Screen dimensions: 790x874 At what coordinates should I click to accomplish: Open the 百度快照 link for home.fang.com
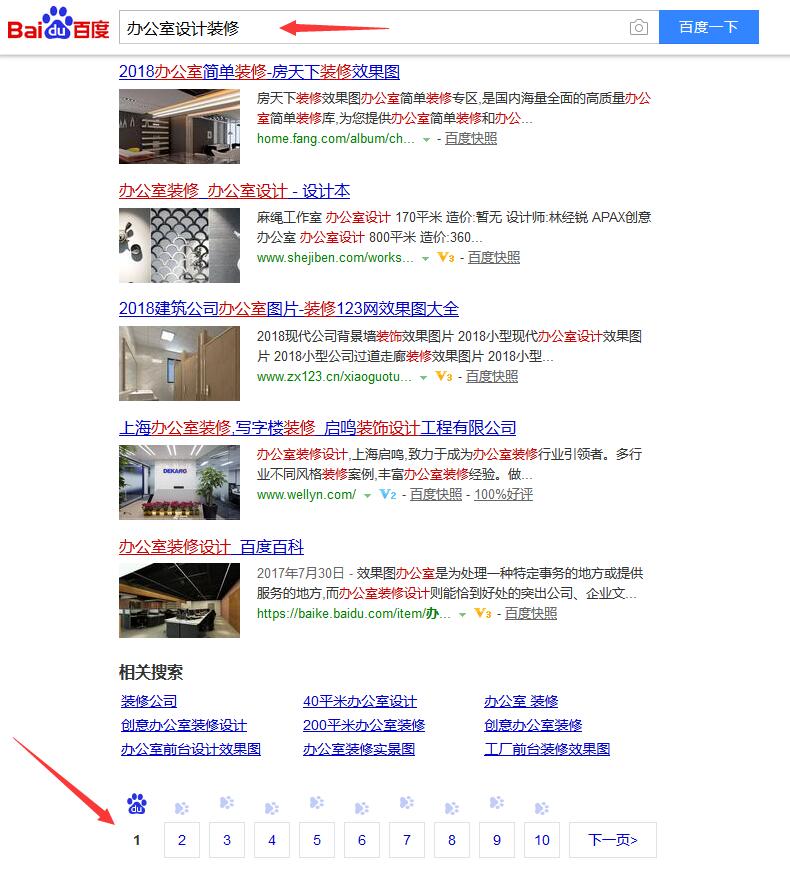471,139
